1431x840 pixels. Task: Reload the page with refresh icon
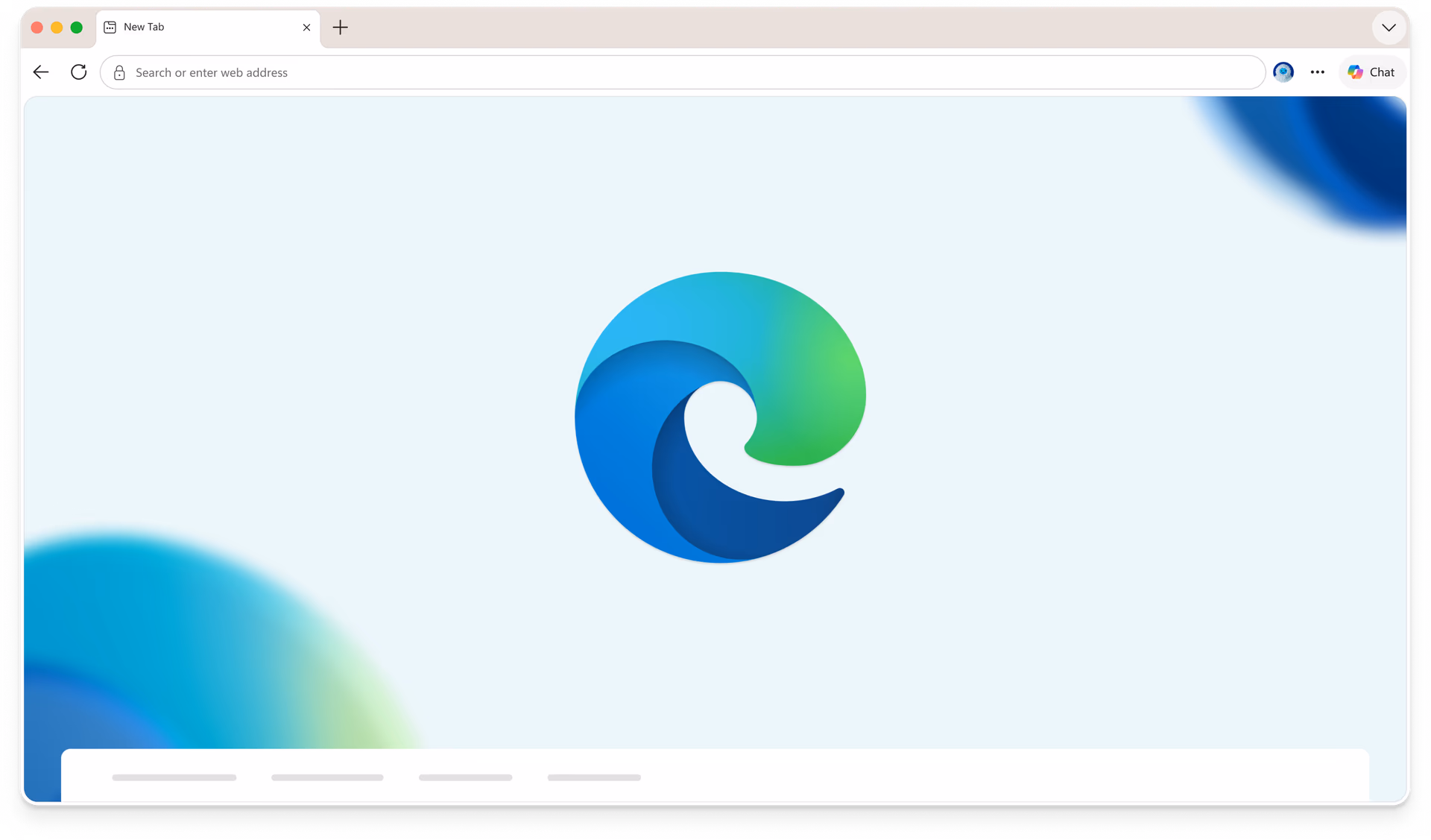pos(78,72)
